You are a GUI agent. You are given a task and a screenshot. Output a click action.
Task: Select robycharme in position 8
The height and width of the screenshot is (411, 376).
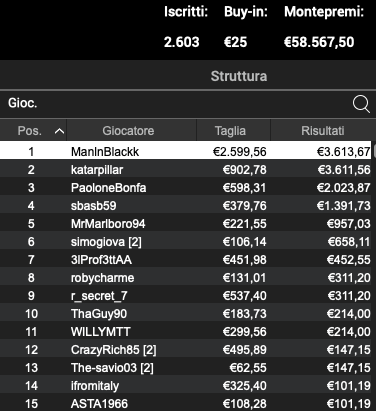[186, 278]
